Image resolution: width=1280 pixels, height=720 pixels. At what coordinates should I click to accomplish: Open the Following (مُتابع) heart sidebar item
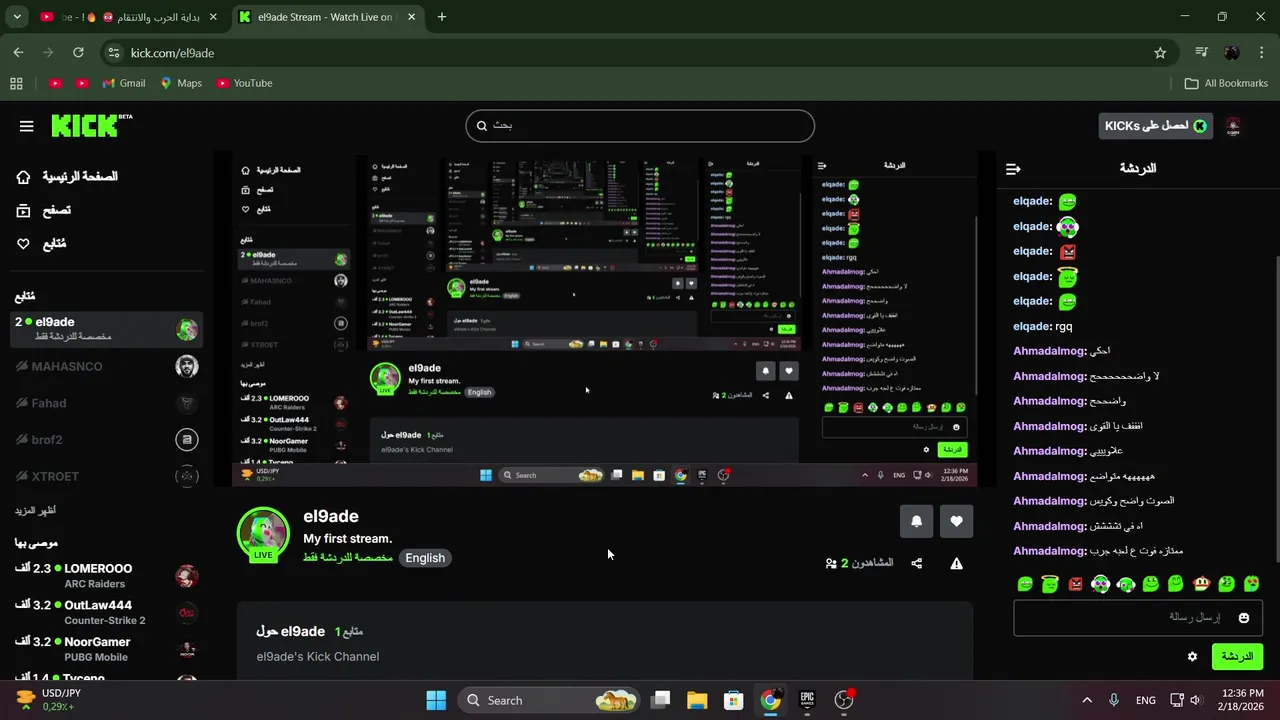coord(41,244)
